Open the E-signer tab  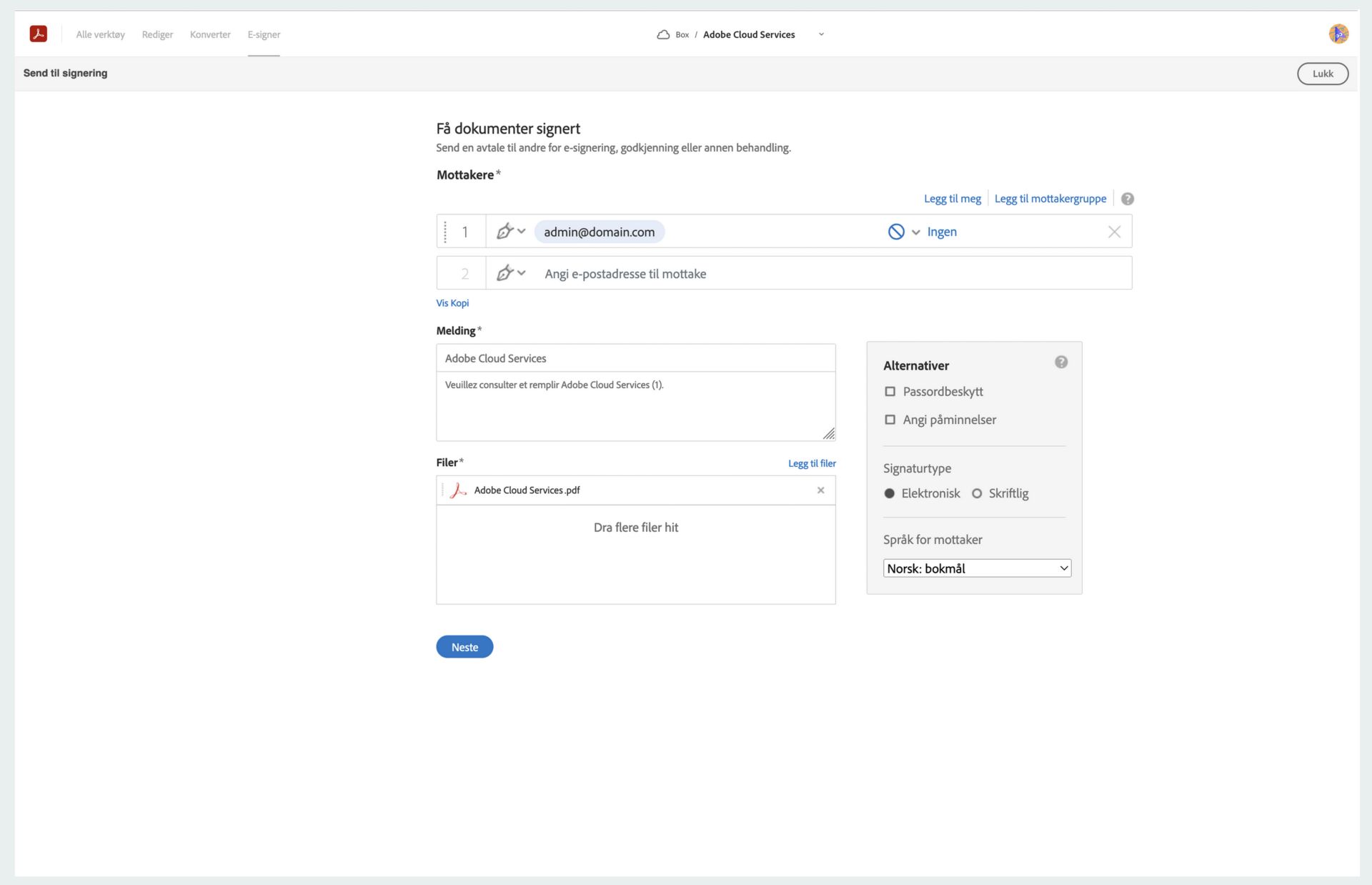[264, 34]
